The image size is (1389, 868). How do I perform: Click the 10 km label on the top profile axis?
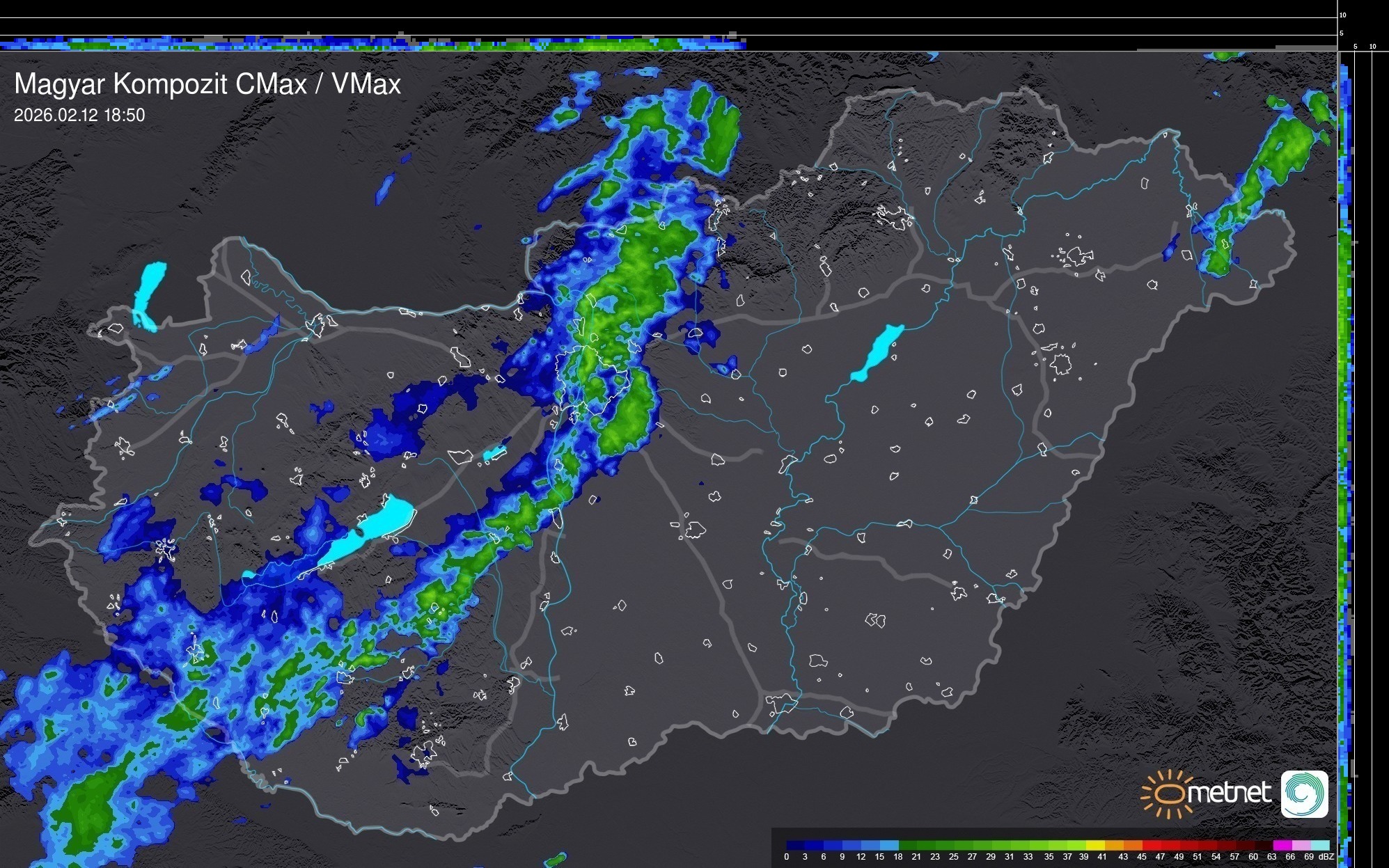(x=1343, y=15)
